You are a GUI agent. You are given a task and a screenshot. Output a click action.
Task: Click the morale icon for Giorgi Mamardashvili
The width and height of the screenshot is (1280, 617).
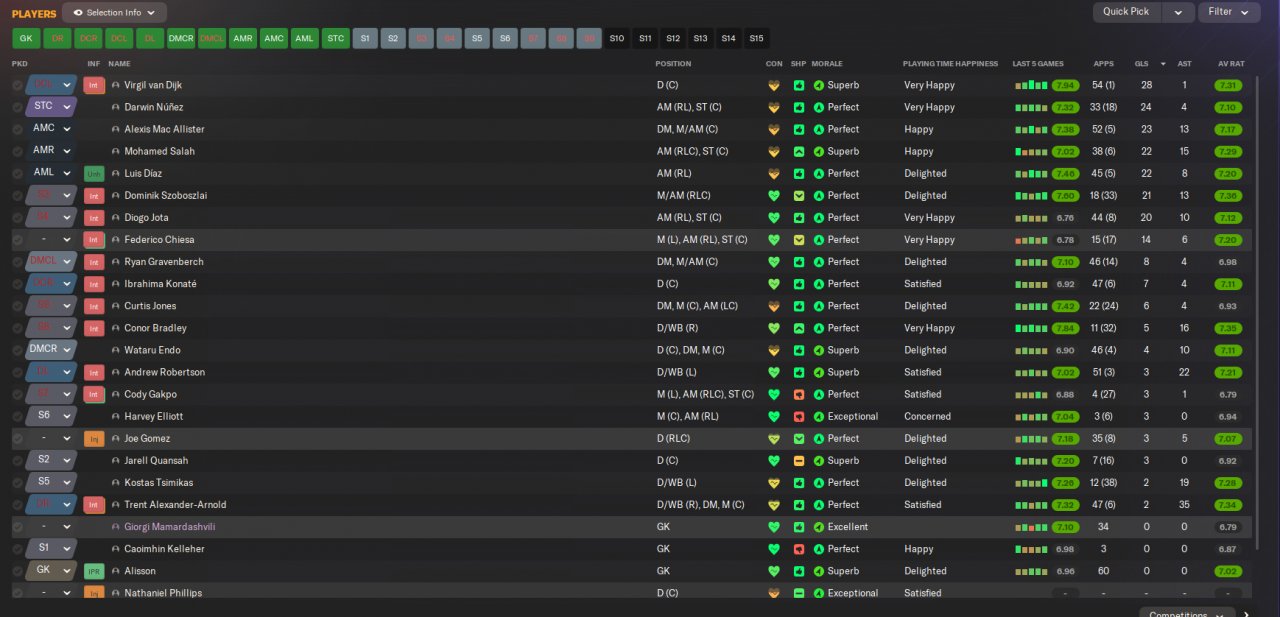[819, 527]
